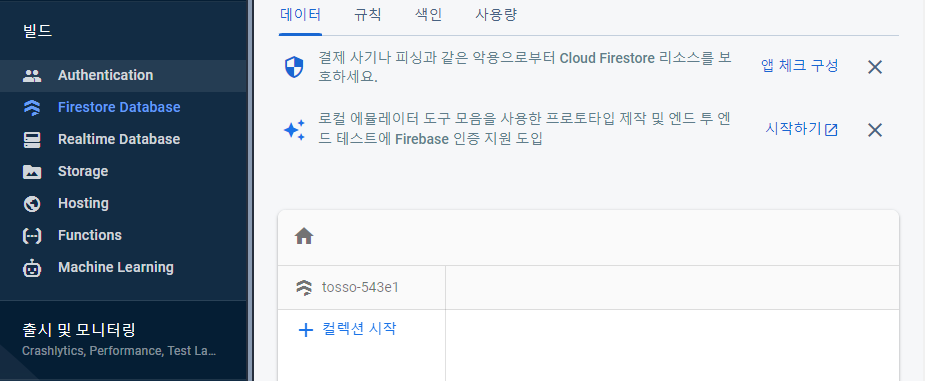Close the local emulator announcement banner
The width and height of the screenshot is (925, 381).
click(875, 130)
